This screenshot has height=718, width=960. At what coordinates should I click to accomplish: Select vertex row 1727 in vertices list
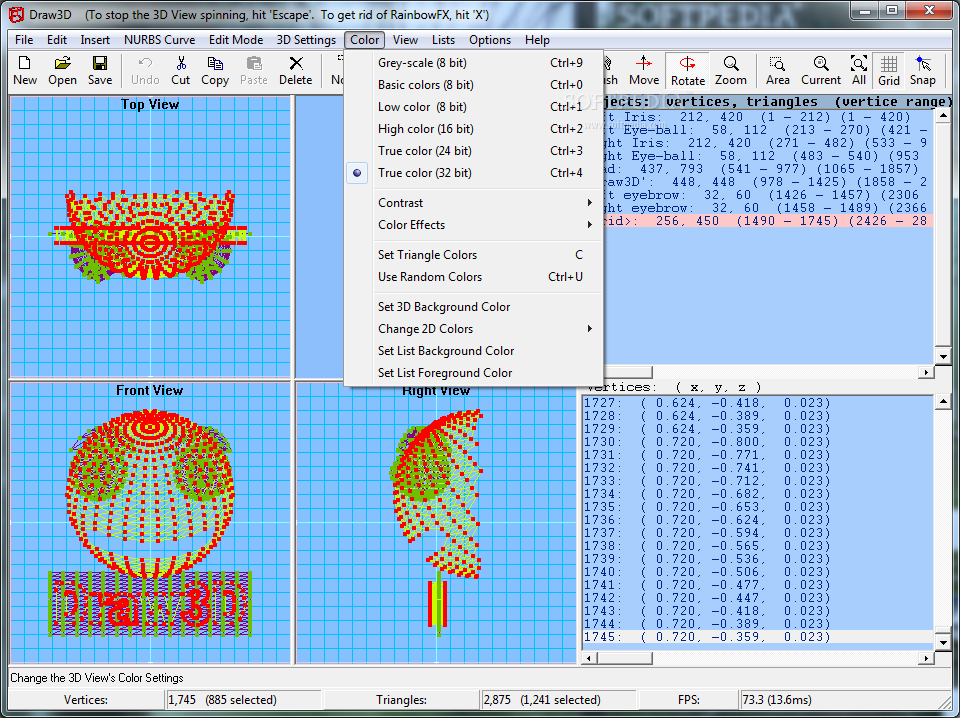coord(757,403)
